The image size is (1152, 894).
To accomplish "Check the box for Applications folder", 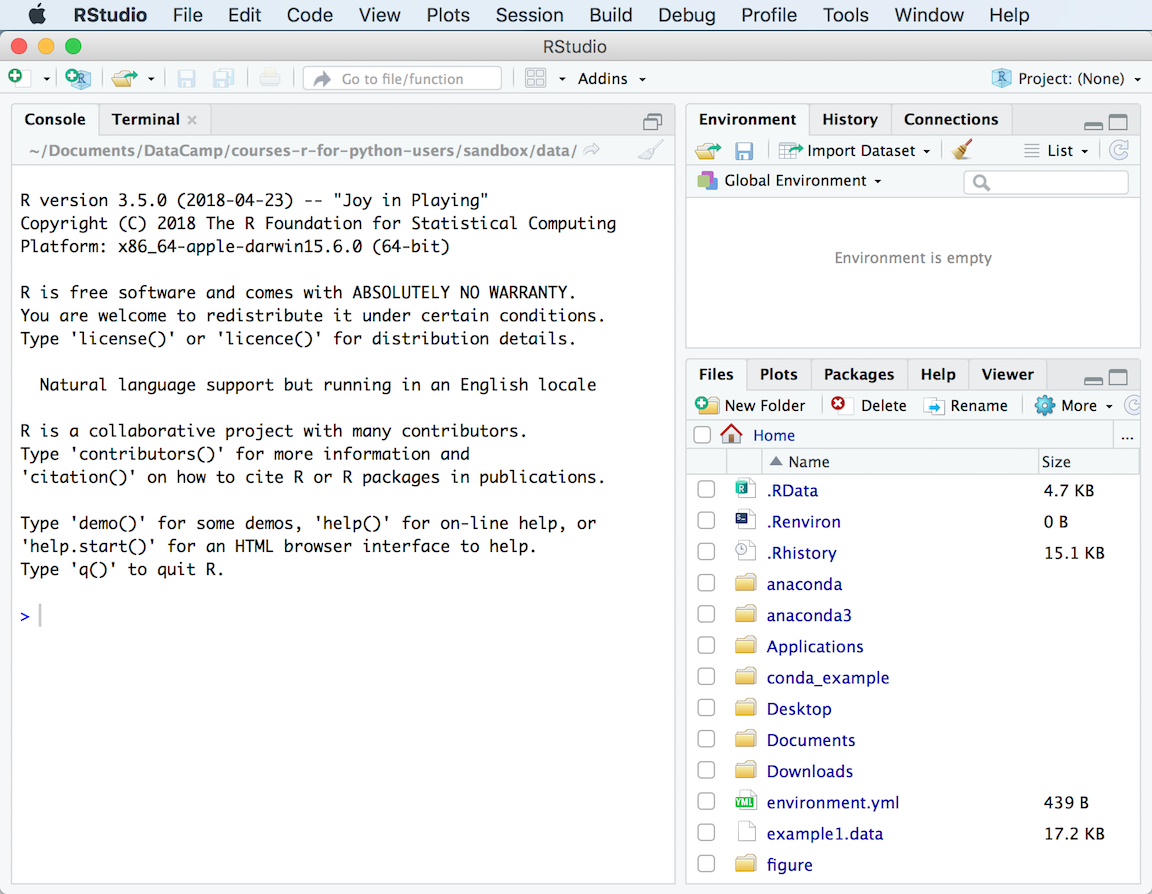I will pyautogui.click(x=706, y=646).
